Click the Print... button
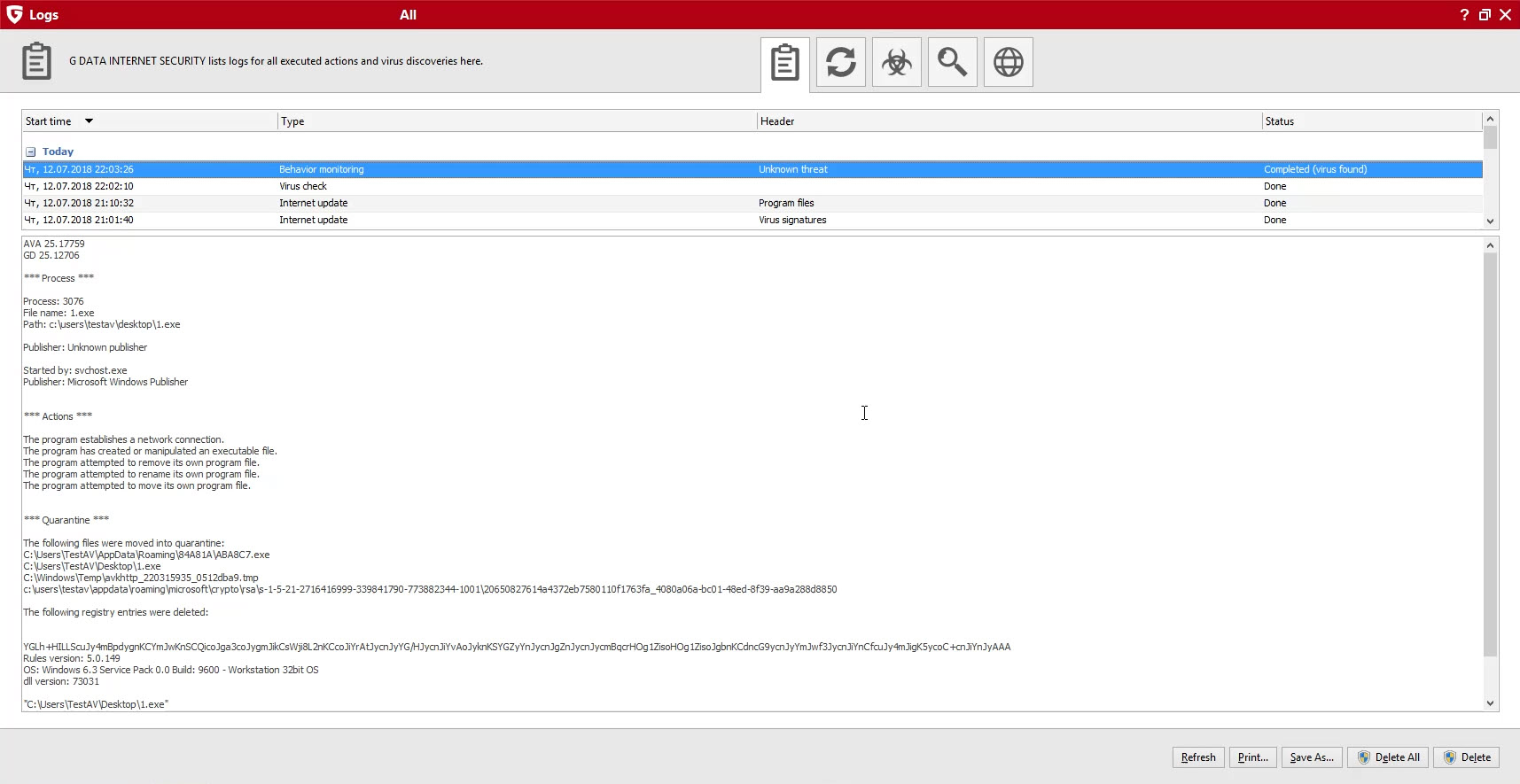 1253,757
